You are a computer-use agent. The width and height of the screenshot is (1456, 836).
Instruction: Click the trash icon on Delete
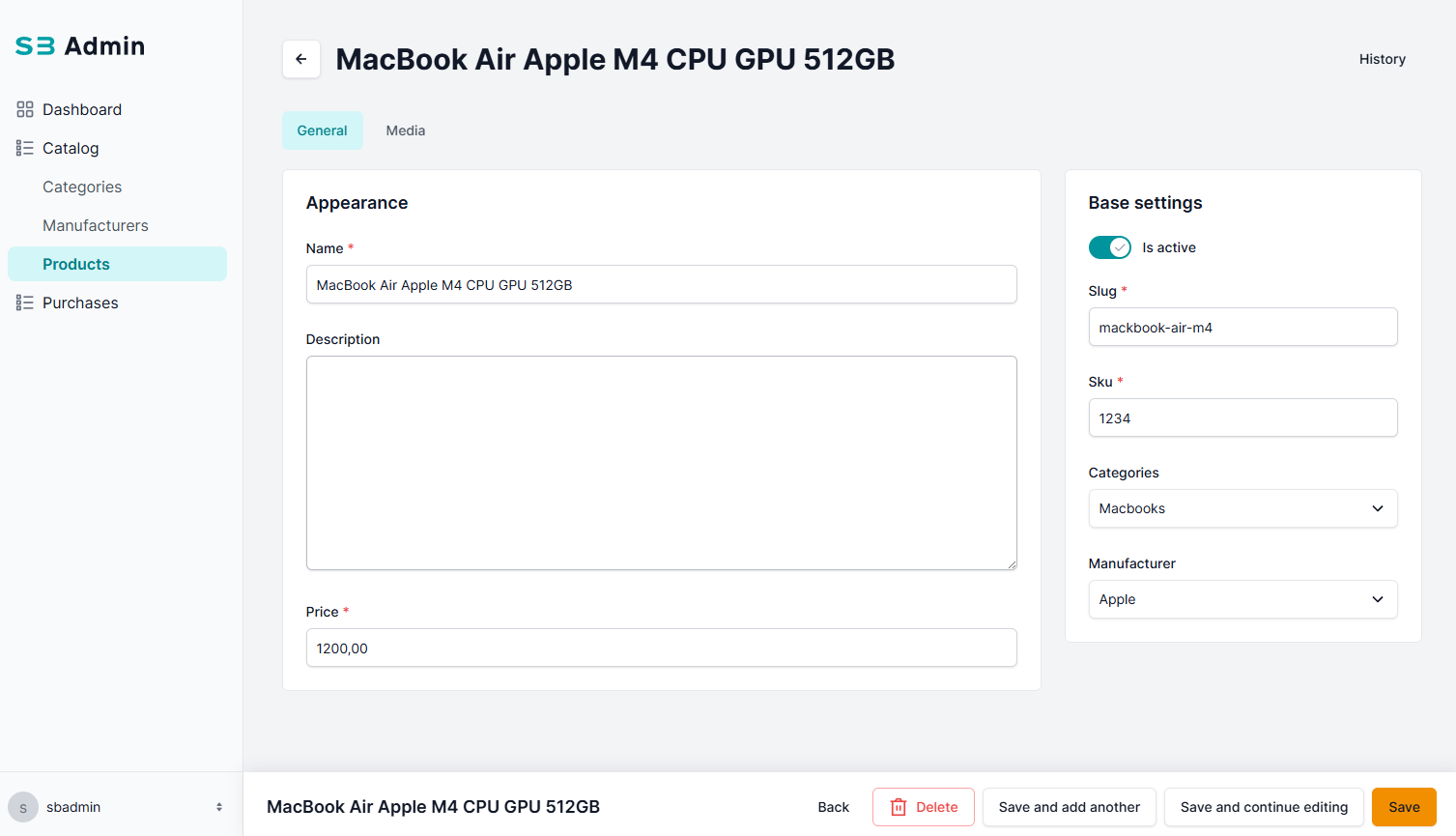[x=899, y=807]
